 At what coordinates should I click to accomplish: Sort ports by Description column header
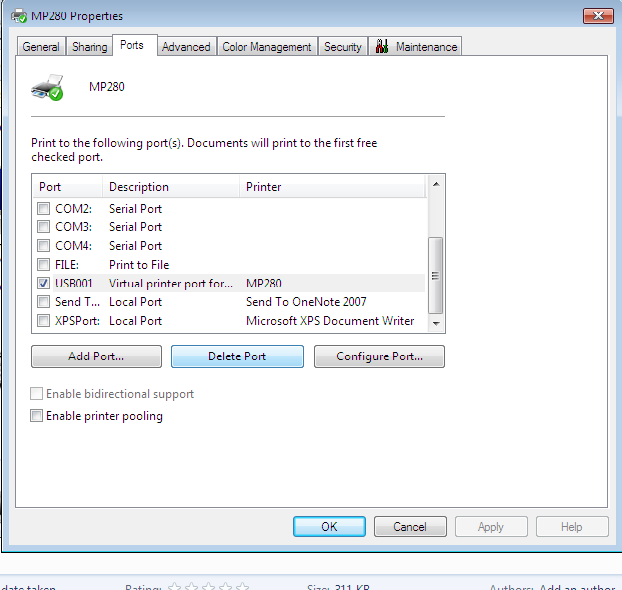point(171,187)
